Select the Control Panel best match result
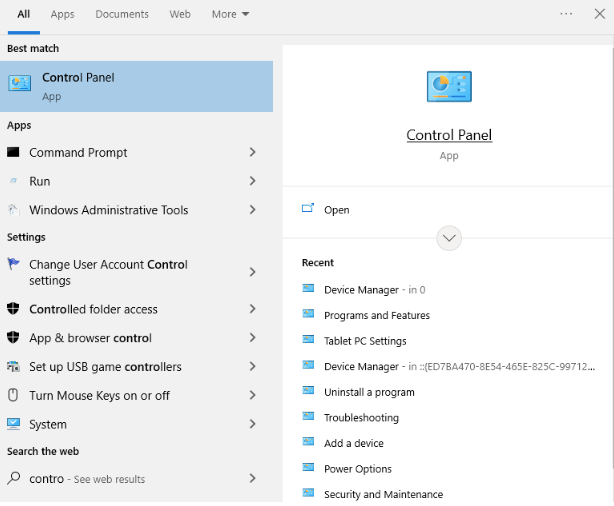 click(136, 86)
